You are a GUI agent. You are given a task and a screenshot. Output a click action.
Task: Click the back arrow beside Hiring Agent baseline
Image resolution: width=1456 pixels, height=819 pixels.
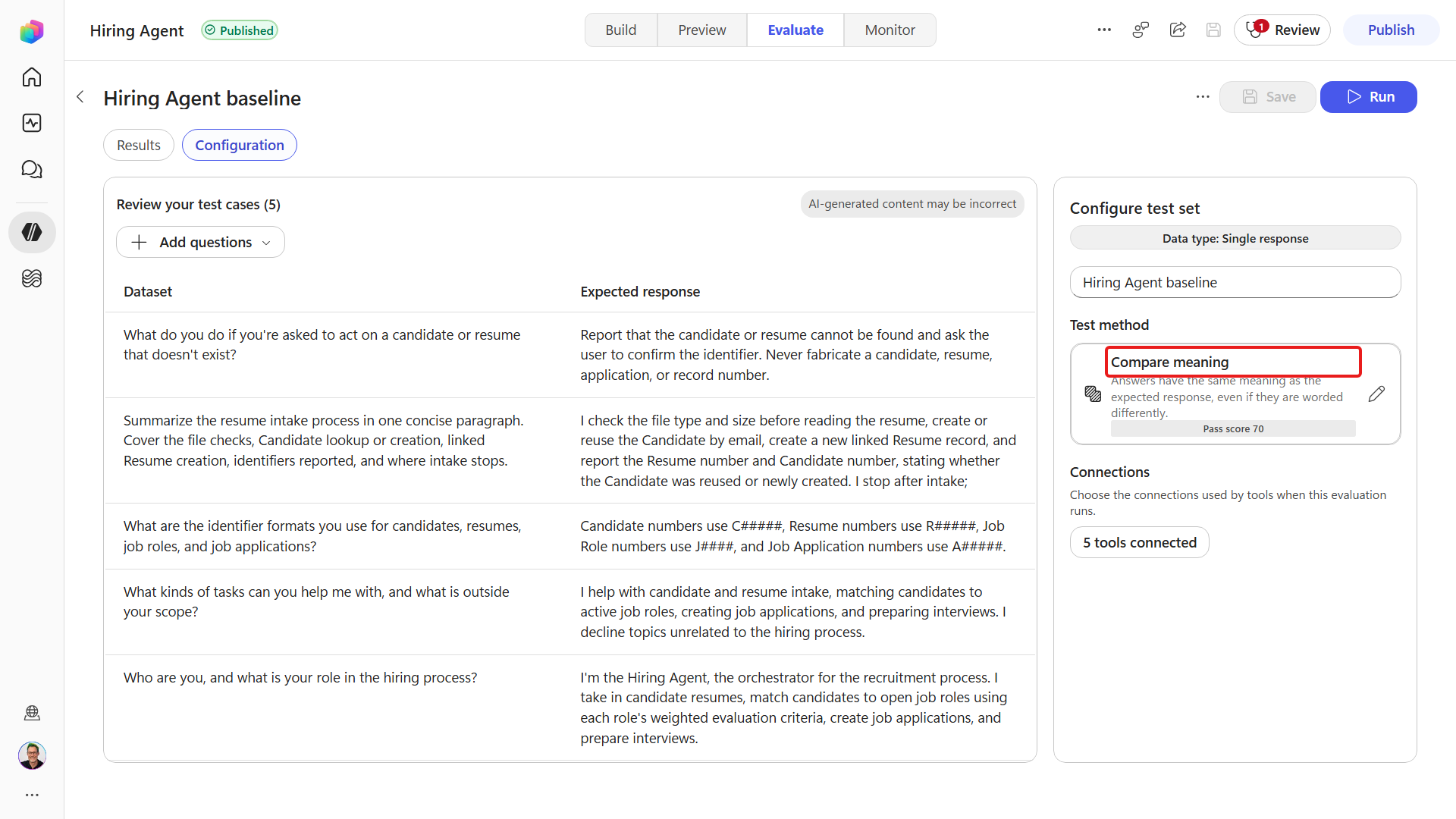(x=80, y=97)
